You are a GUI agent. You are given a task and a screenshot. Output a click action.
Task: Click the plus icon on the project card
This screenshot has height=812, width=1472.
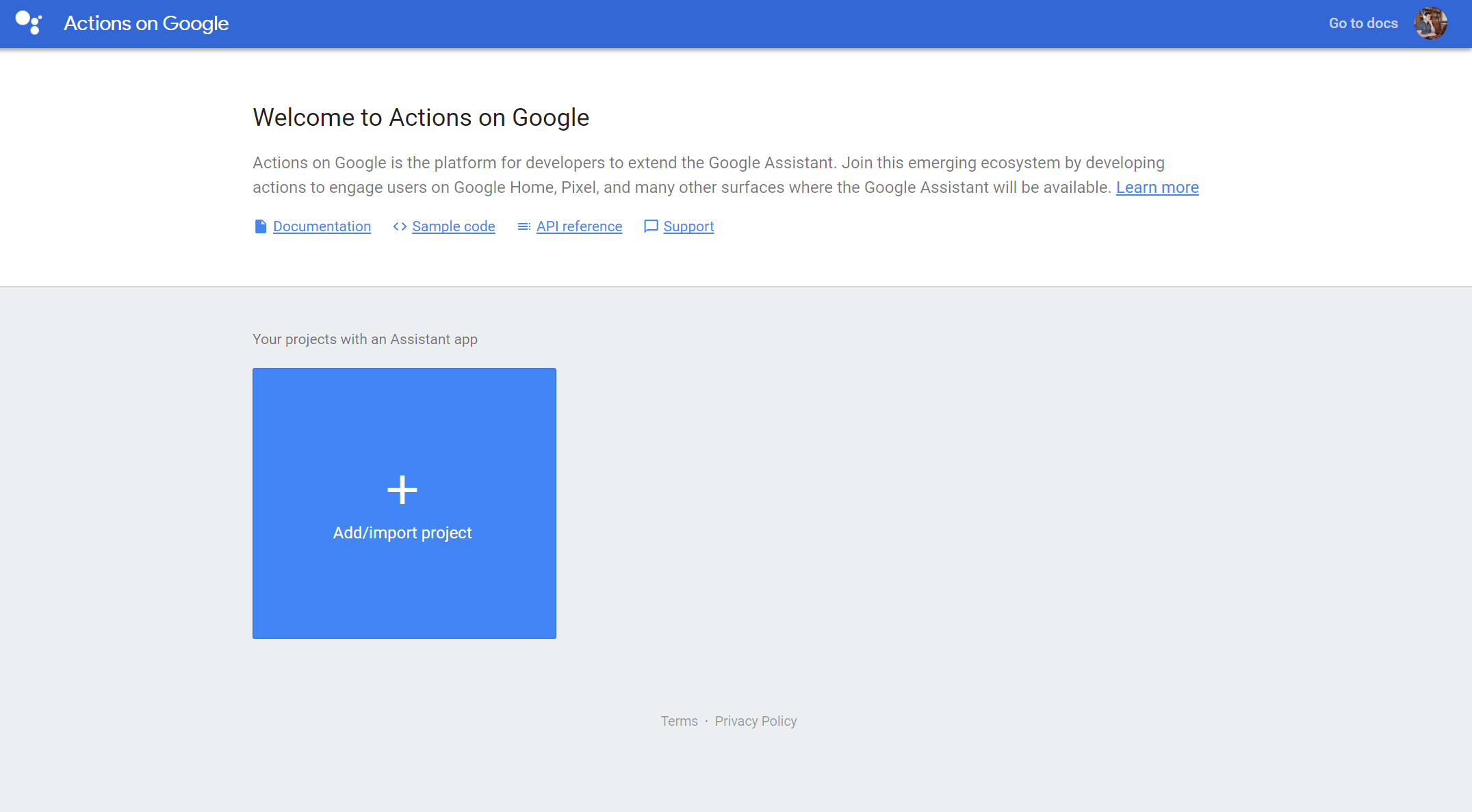coord(403,488)
